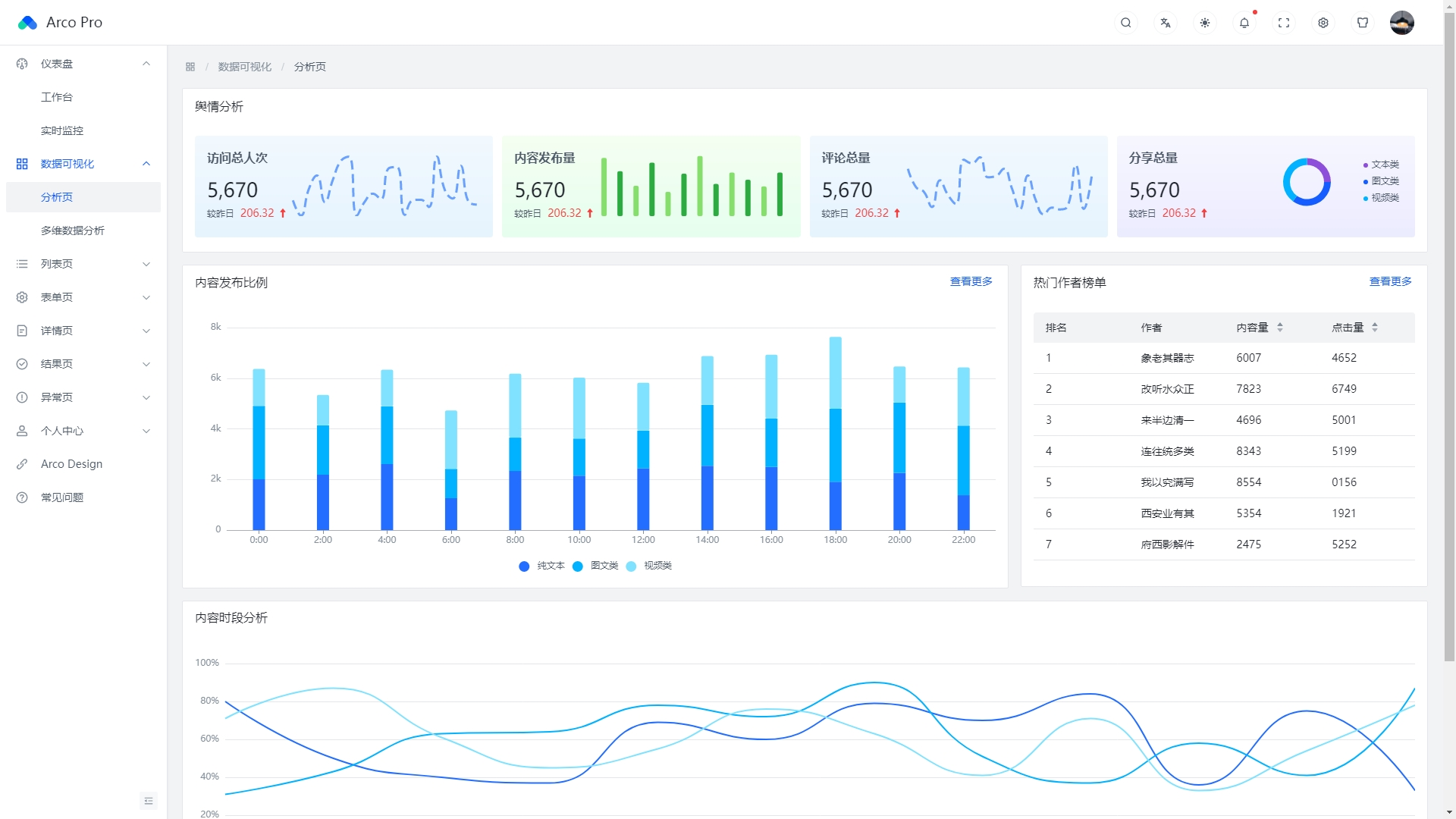Toggle 纯文本 legend series visibility

click(542, 566)
